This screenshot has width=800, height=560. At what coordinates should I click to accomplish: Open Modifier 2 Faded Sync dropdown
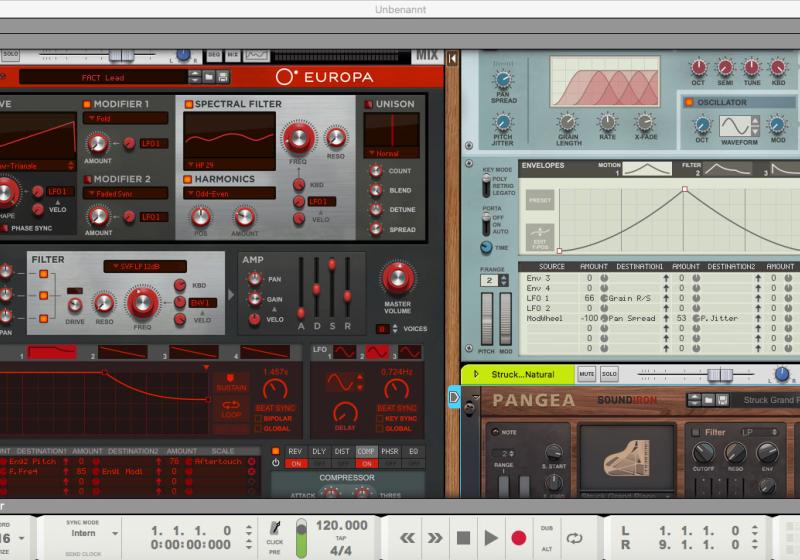(126, 194)
